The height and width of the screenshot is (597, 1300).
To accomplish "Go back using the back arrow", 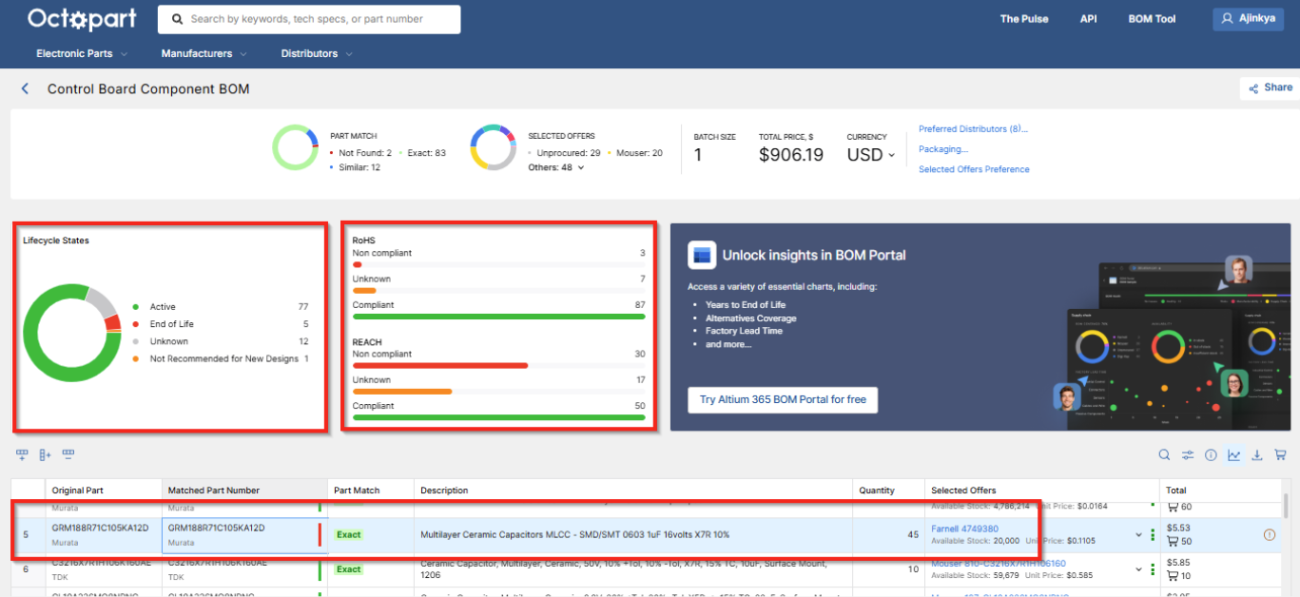I will 25,88.
